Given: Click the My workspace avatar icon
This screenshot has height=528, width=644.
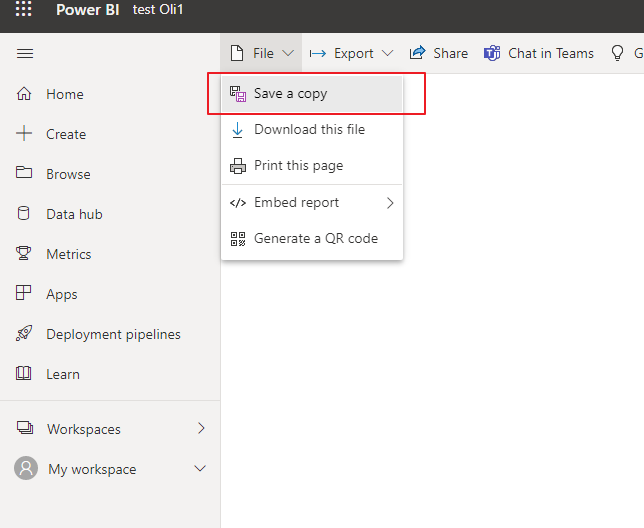Looking at the screenshot, I should coord(26,468).
